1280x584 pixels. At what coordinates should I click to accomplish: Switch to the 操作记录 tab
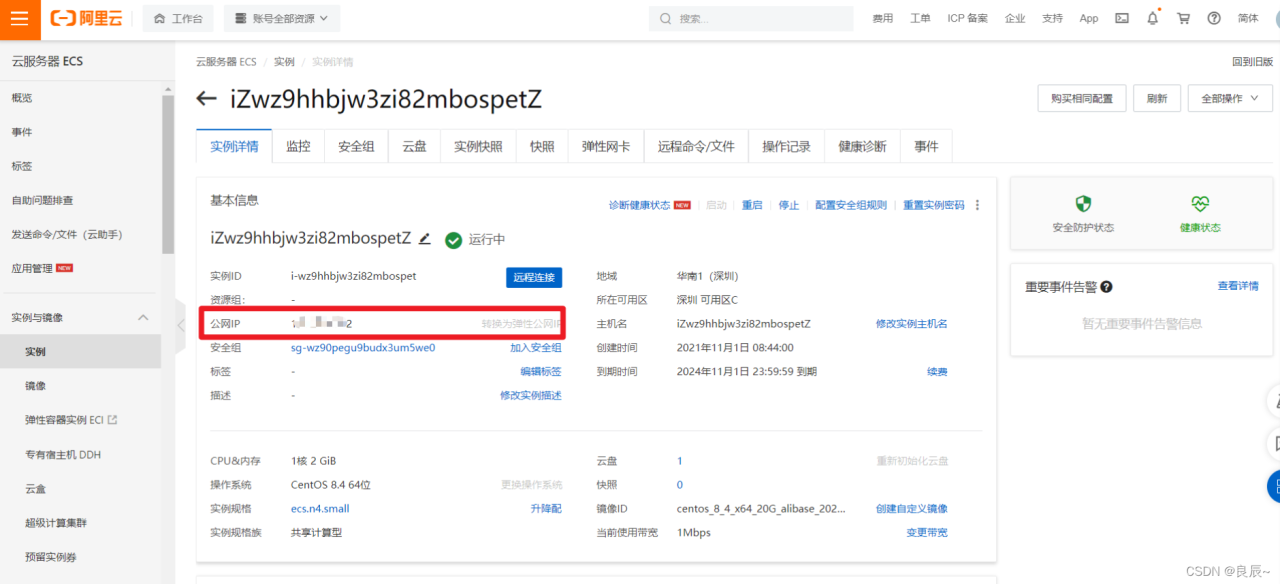(786, 146)
